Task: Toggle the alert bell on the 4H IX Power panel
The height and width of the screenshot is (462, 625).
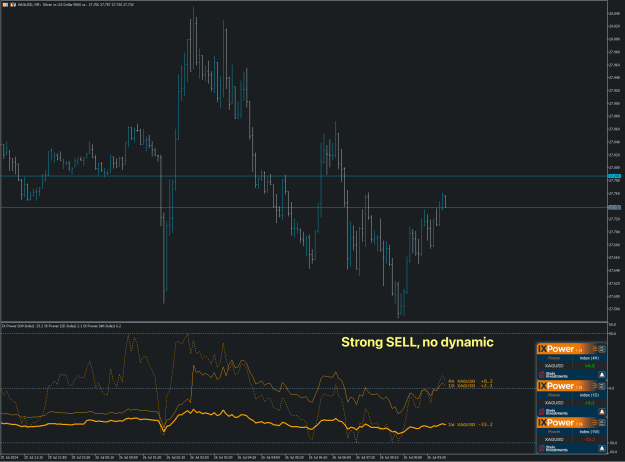Action: [602, 375]
